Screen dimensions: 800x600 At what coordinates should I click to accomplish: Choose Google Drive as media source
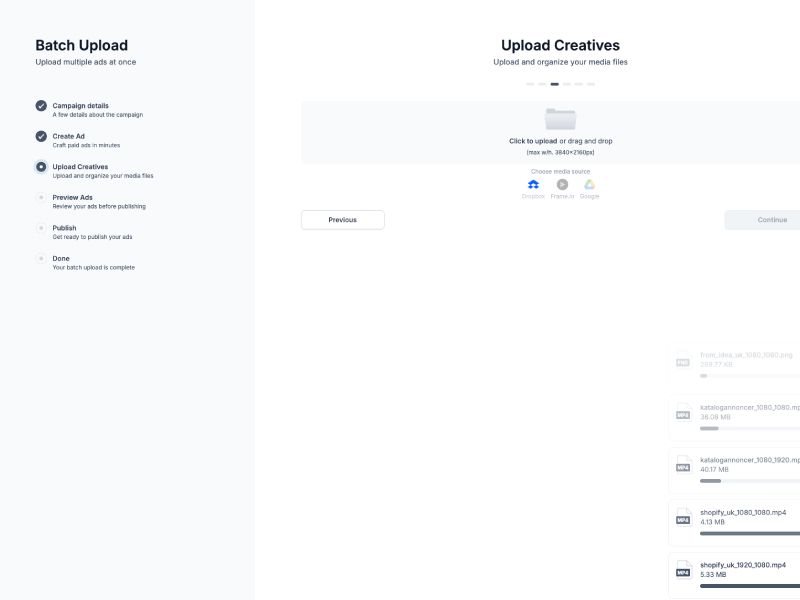588,184
